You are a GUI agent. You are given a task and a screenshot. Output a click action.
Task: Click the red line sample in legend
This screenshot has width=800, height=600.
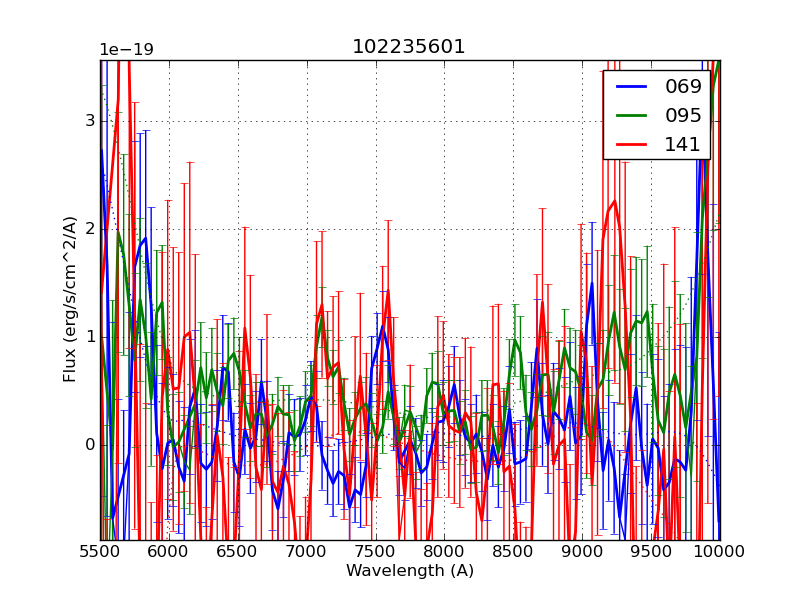coord(630,144)
